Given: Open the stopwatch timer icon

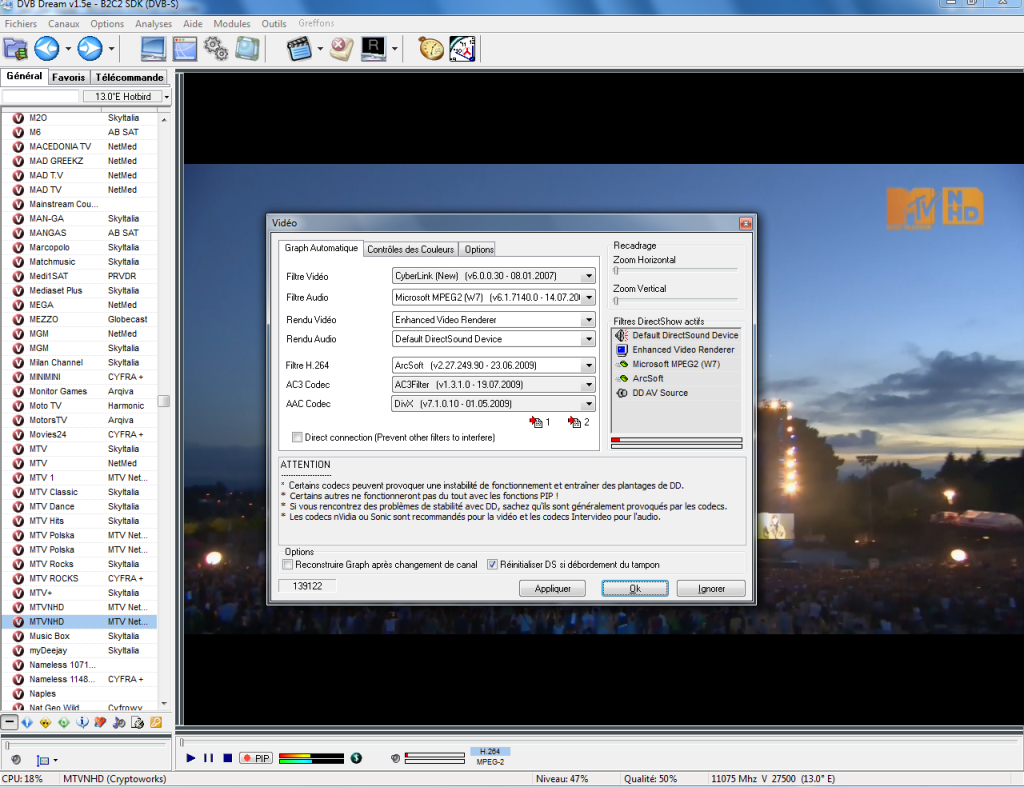Looking at the screenshot, I should coord(431,49).
